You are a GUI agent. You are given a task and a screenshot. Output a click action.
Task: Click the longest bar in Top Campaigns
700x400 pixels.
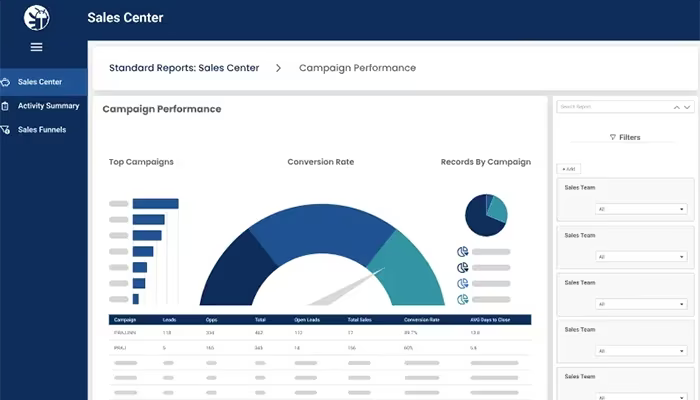click(x=155, y=204)
